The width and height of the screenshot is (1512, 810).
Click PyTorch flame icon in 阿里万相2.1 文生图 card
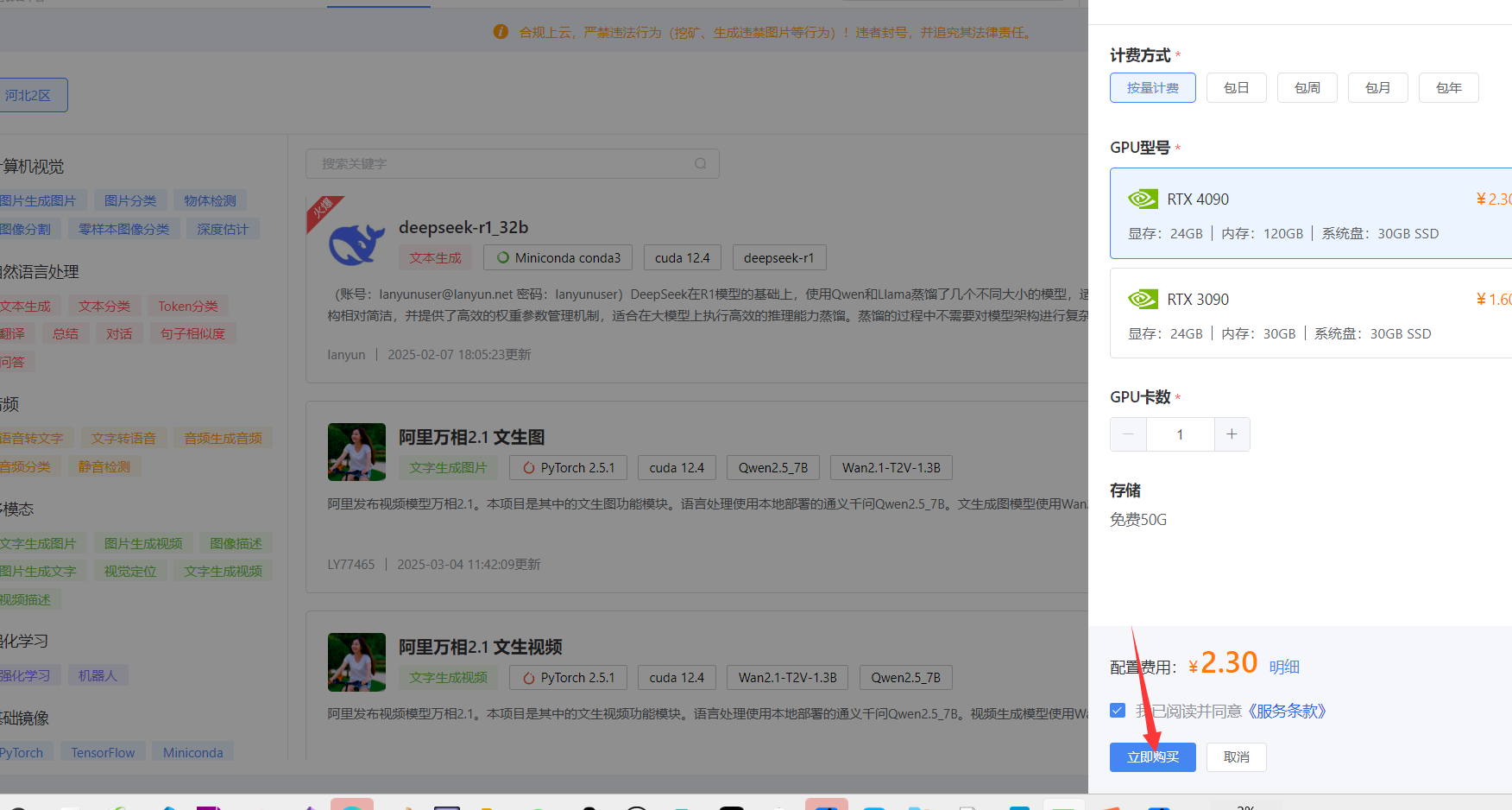(x=528, y=468)
